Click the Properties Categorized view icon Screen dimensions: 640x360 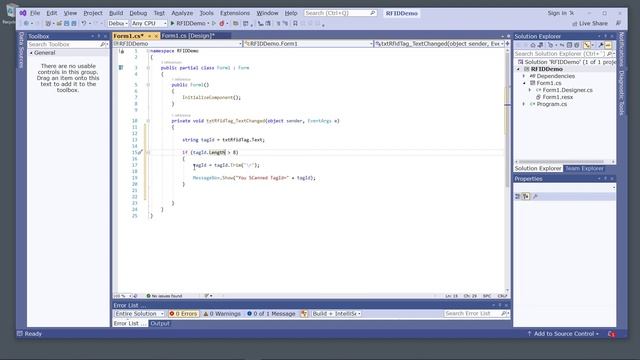[518, 196]
